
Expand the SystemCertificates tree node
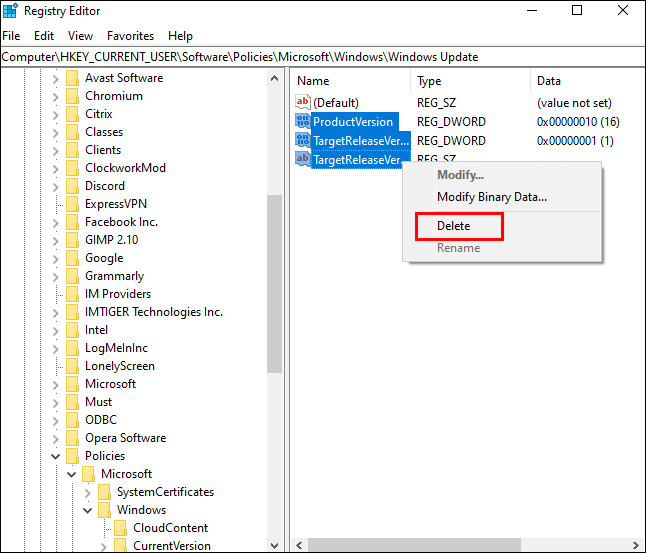pos(87,492)
